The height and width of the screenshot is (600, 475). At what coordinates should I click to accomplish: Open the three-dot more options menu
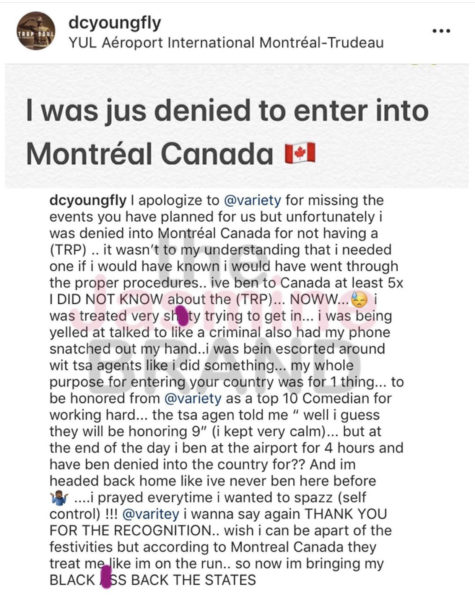tap(441, 31)
